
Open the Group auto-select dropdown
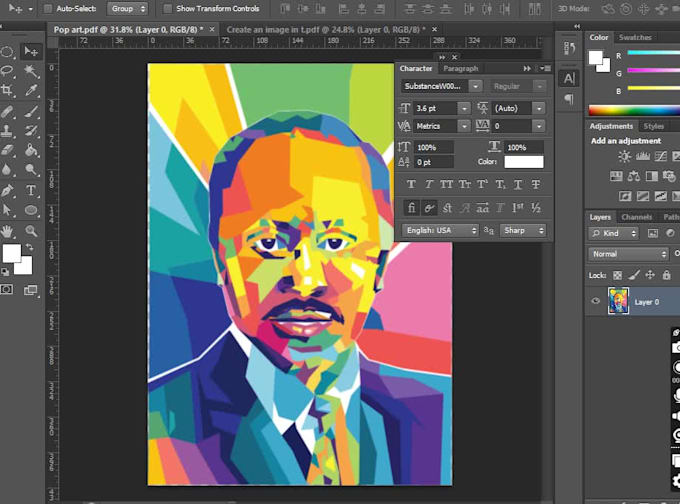(x=128, y=9)
